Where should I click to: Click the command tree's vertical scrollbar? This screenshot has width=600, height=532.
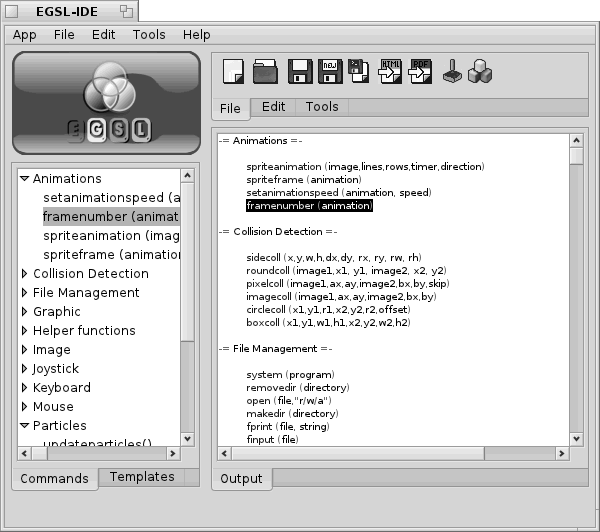coord(187,300)
